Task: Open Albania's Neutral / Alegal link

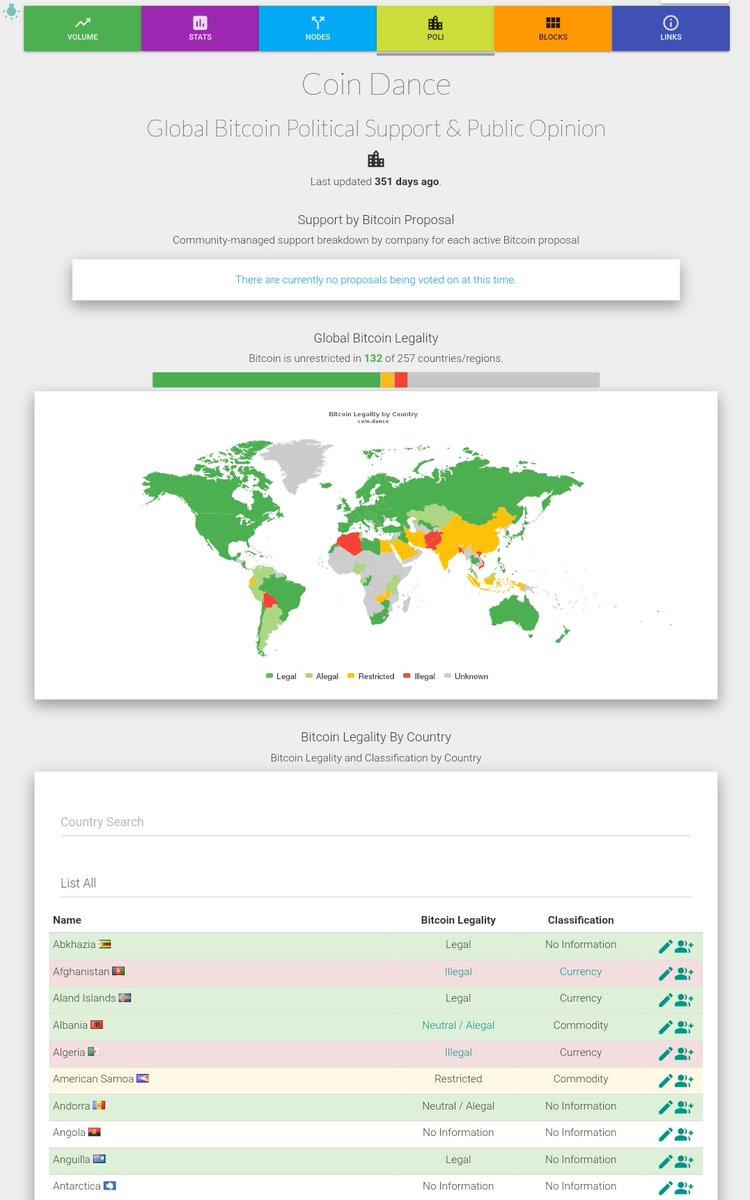Action: 458,1025
